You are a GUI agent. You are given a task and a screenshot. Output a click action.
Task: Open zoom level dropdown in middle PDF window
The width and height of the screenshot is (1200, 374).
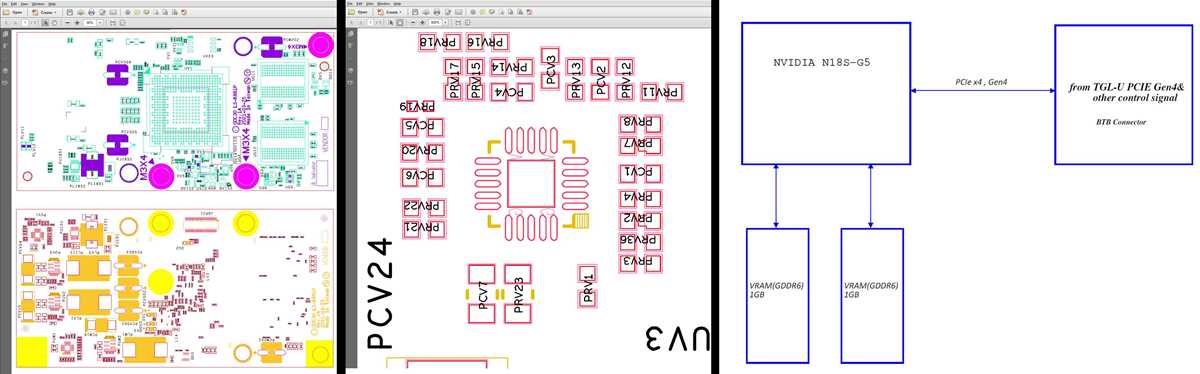(x=445, y=22)
